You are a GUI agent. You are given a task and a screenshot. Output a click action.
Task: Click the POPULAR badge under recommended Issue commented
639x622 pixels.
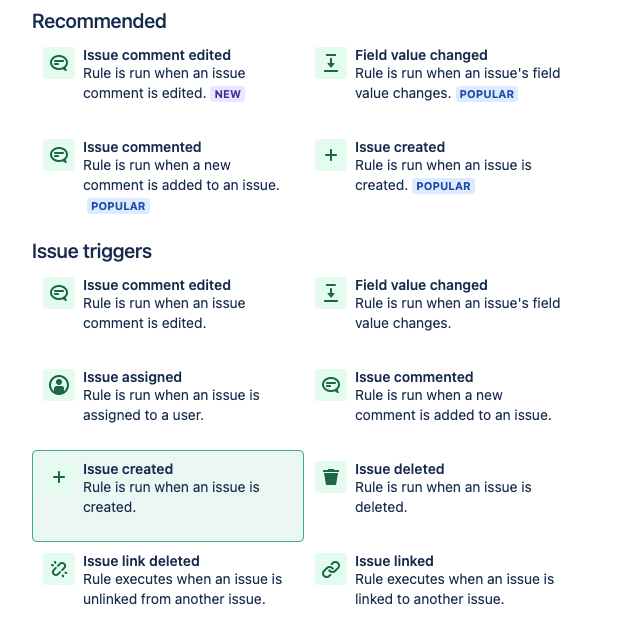(118, 206)
